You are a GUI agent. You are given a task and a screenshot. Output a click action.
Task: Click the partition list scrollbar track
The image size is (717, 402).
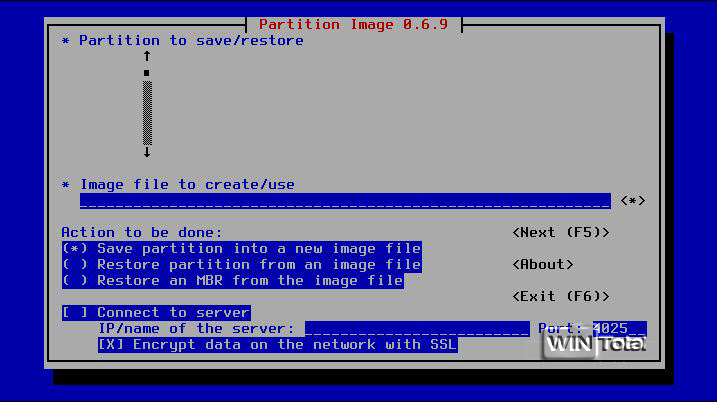[147, 113]
